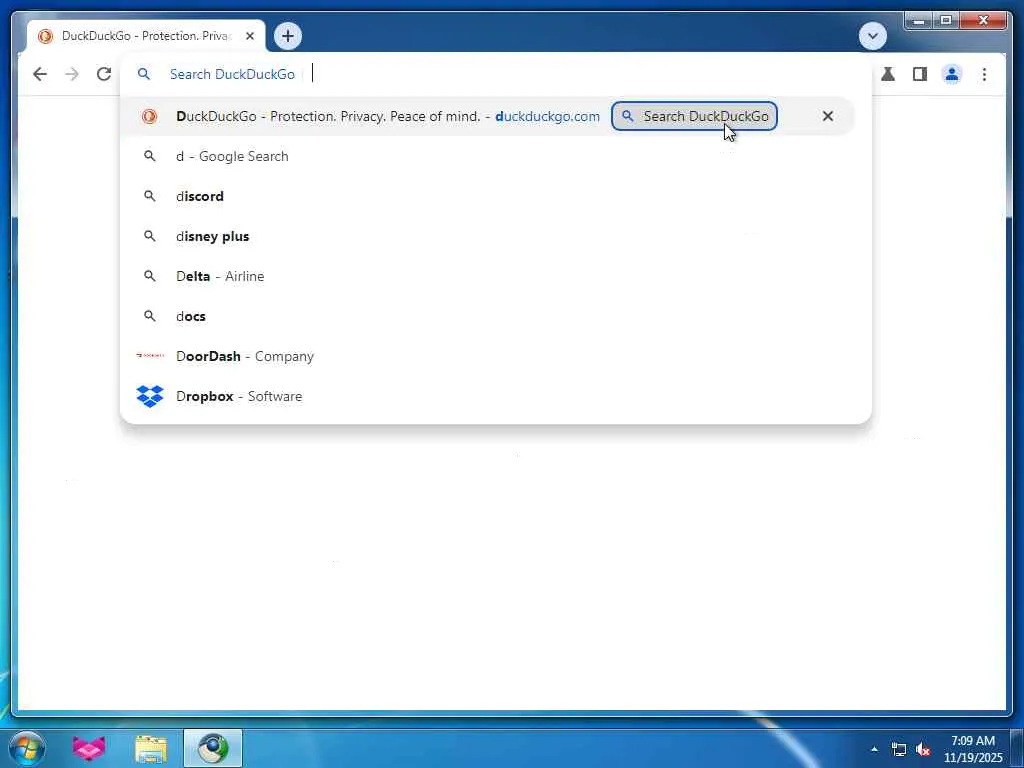
Task: Click the omnibox search magnifier icon
Action: pyautogui.click(x=144, y=74)
